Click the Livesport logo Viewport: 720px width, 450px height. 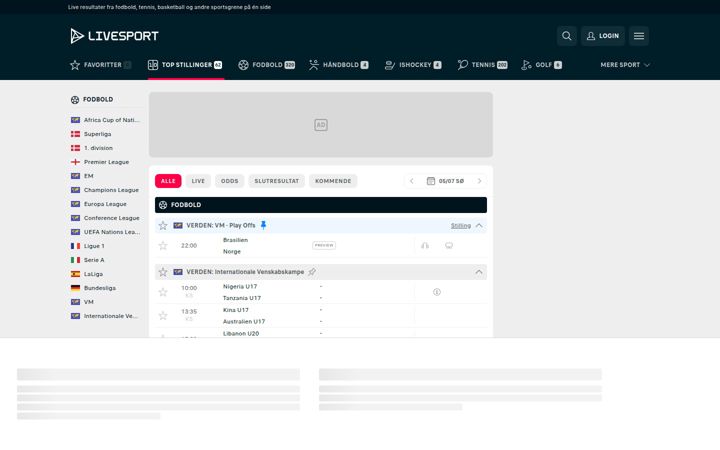[114, 36]
